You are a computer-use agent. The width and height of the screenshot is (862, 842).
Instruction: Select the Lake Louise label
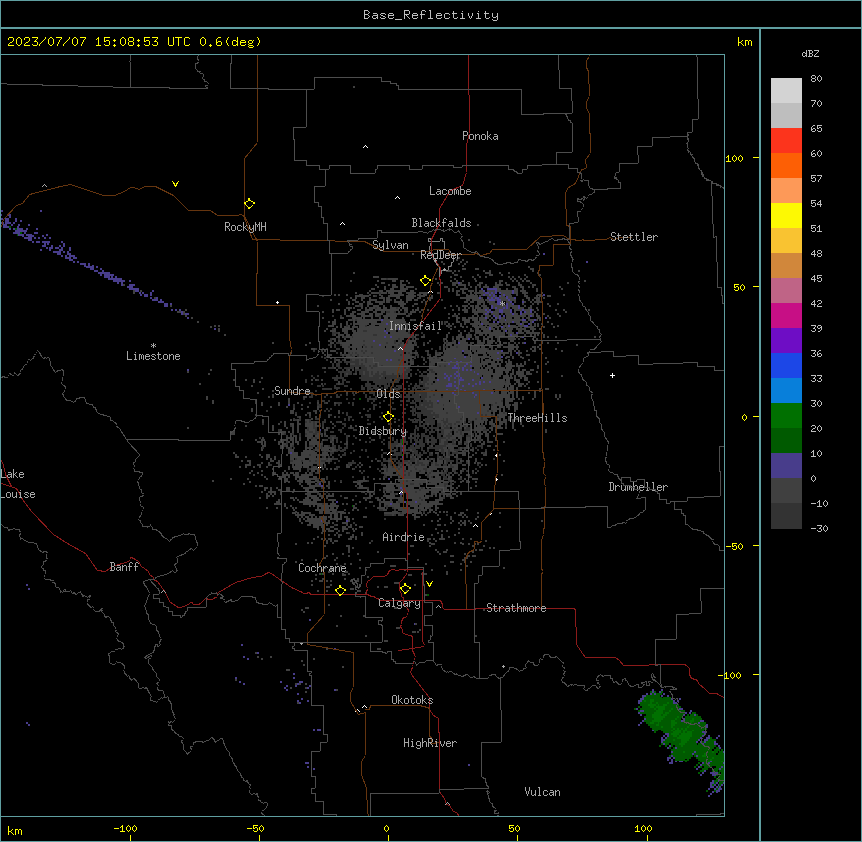point(18,484)
